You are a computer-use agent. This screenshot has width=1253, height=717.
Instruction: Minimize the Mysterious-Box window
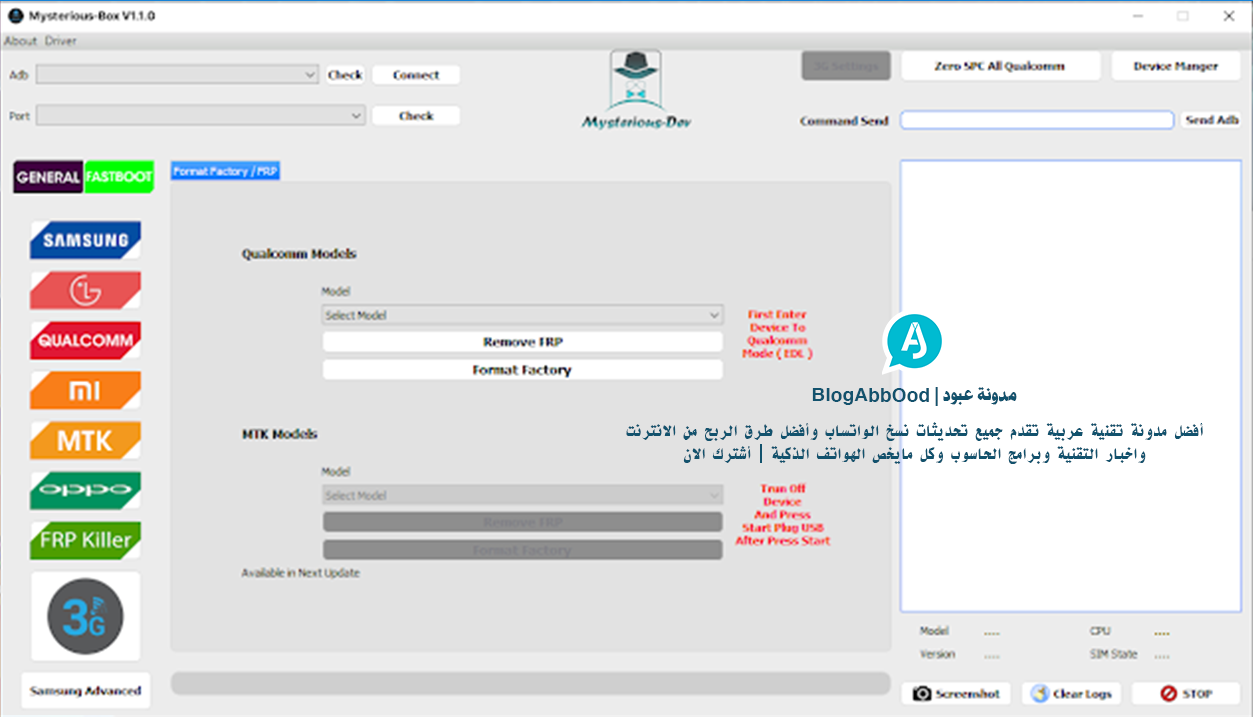[1138, 16]
